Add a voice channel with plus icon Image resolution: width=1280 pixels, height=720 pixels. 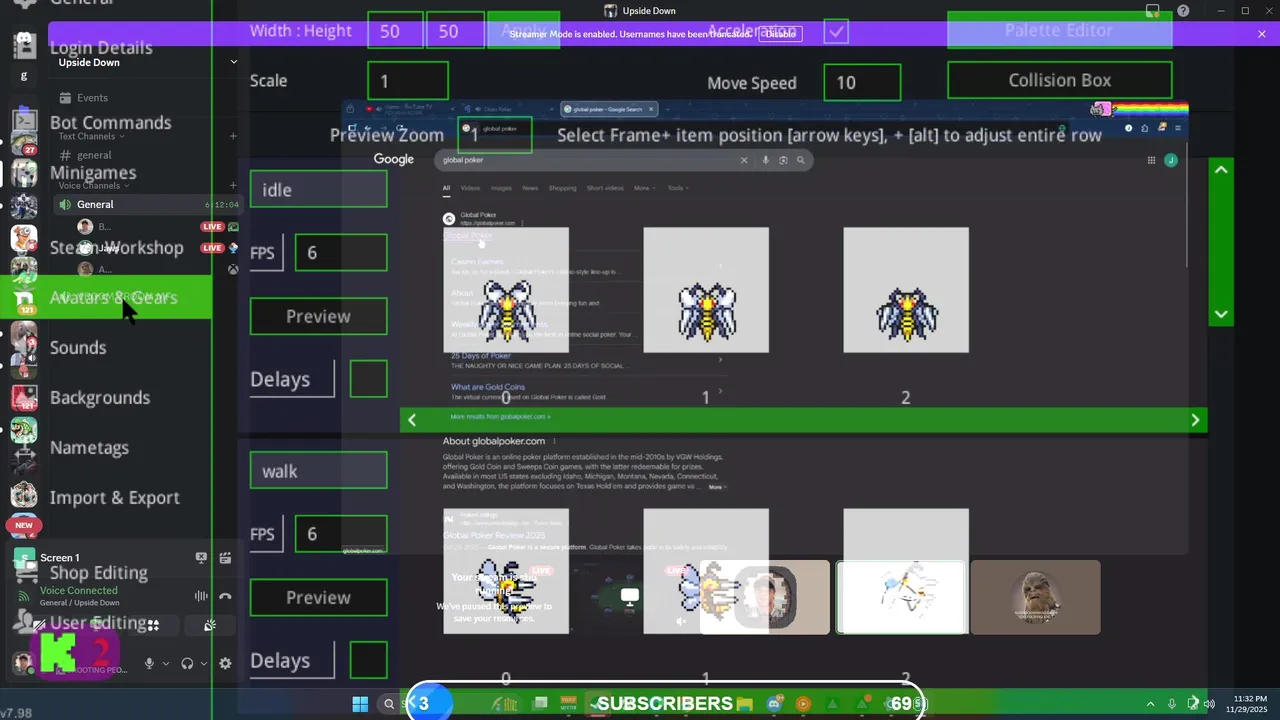233,185
